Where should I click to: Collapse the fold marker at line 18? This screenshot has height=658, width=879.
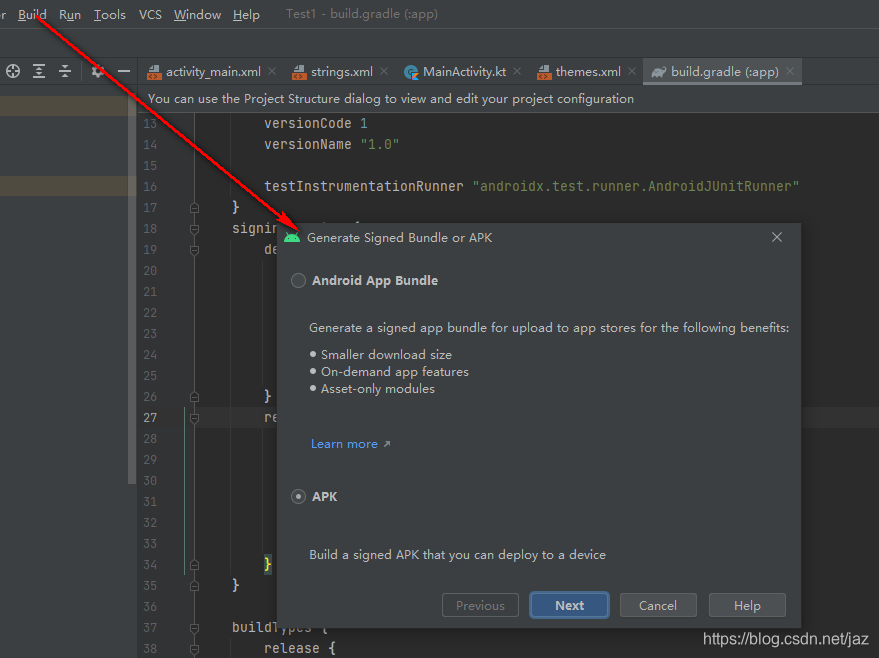(195, 229)
